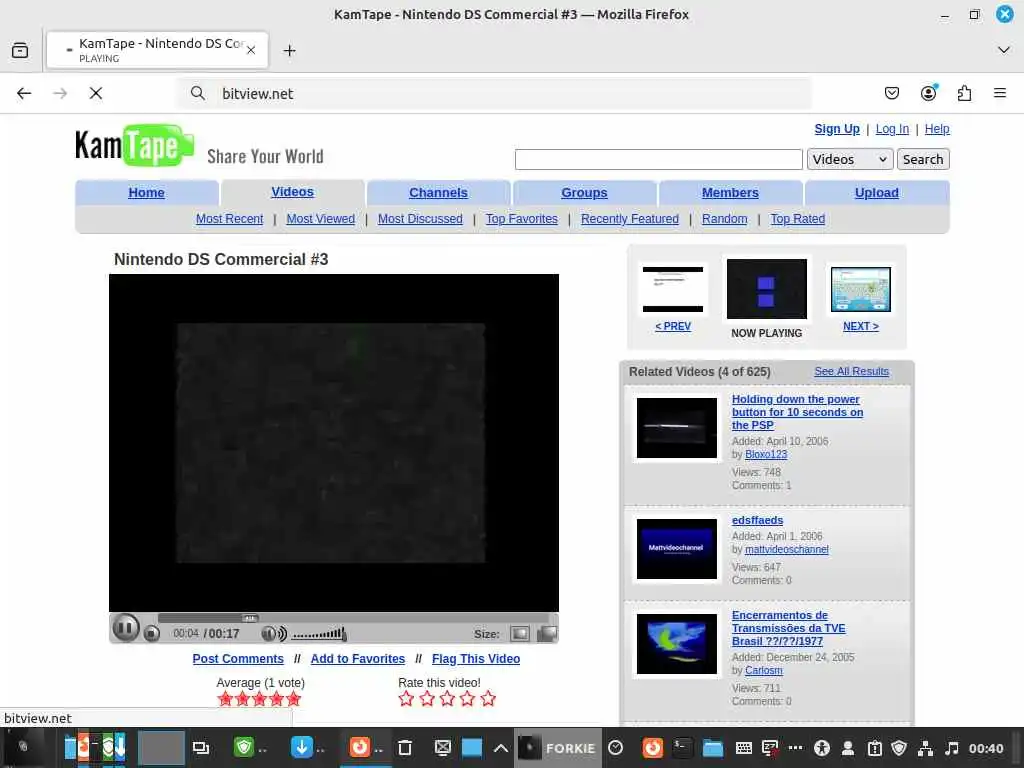Open the Top Rated link

[x=797, y=219]
